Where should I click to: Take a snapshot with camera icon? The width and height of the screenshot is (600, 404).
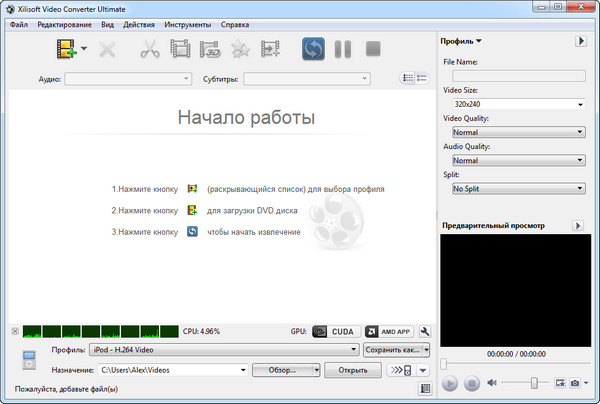coord(575,383)
